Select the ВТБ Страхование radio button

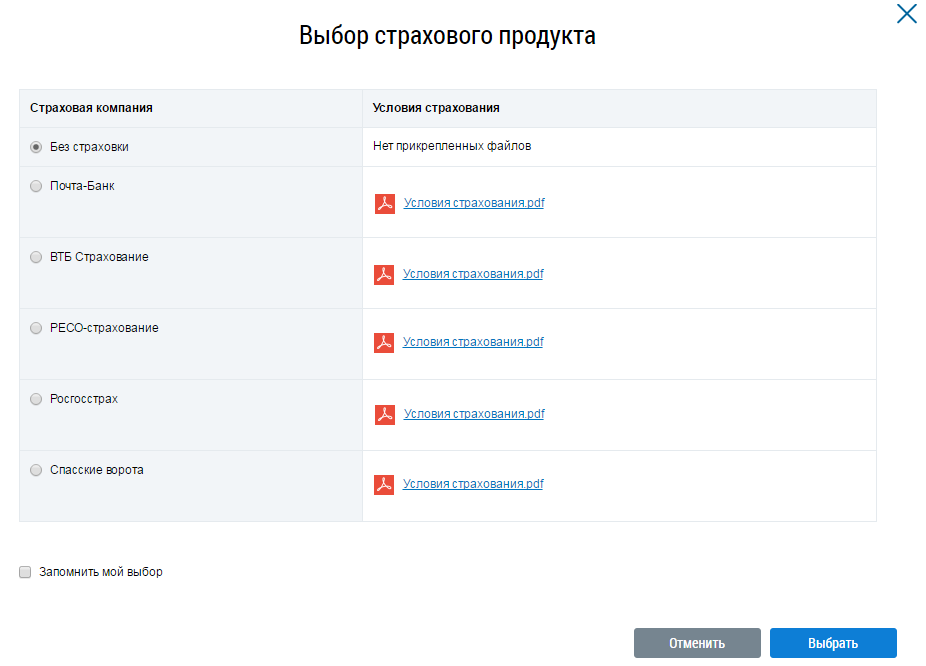tap(37, 257)
